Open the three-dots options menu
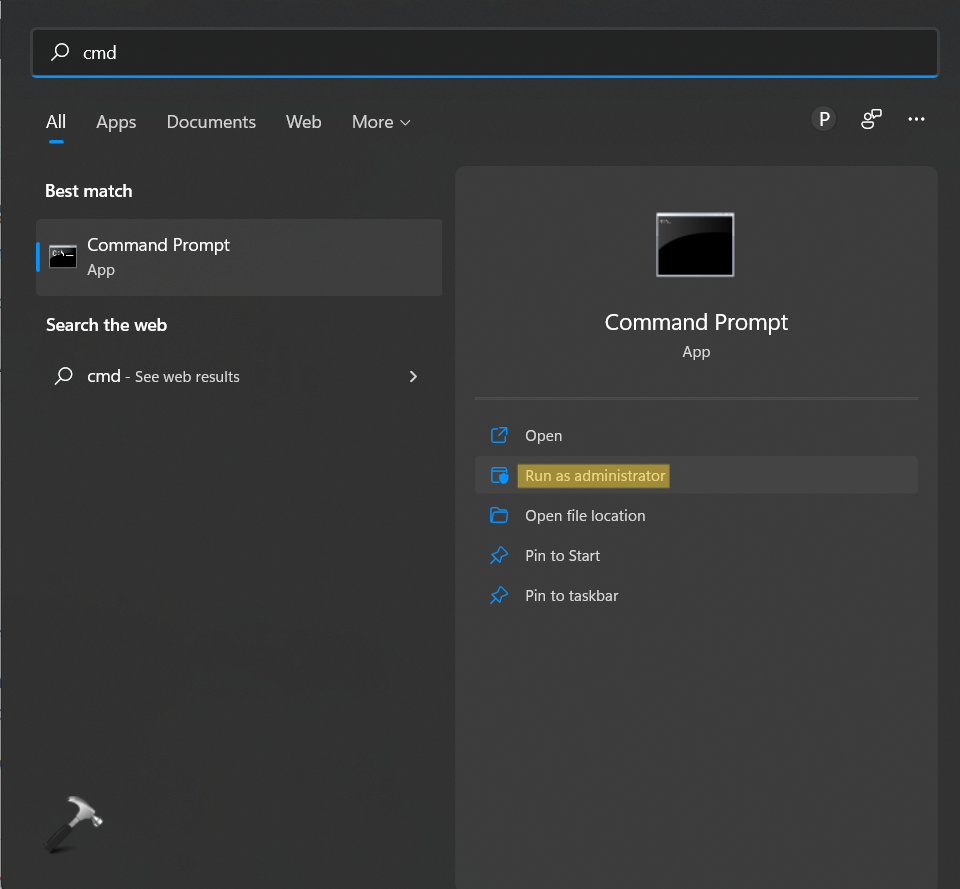Viewport: 960px width, 889px height. point(916,120)
